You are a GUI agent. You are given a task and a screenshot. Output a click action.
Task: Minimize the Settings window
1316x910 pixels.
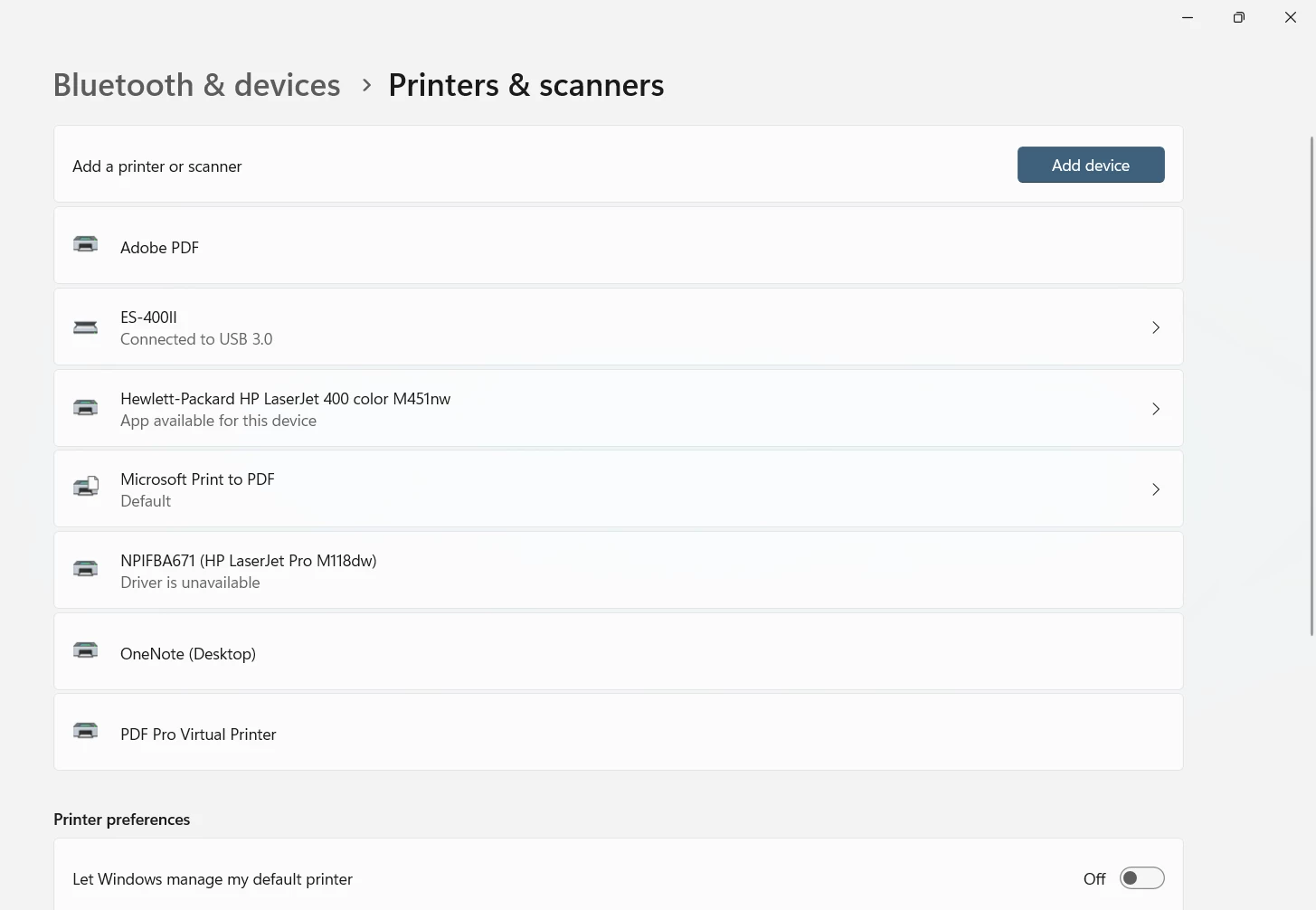coord(1188,17)
